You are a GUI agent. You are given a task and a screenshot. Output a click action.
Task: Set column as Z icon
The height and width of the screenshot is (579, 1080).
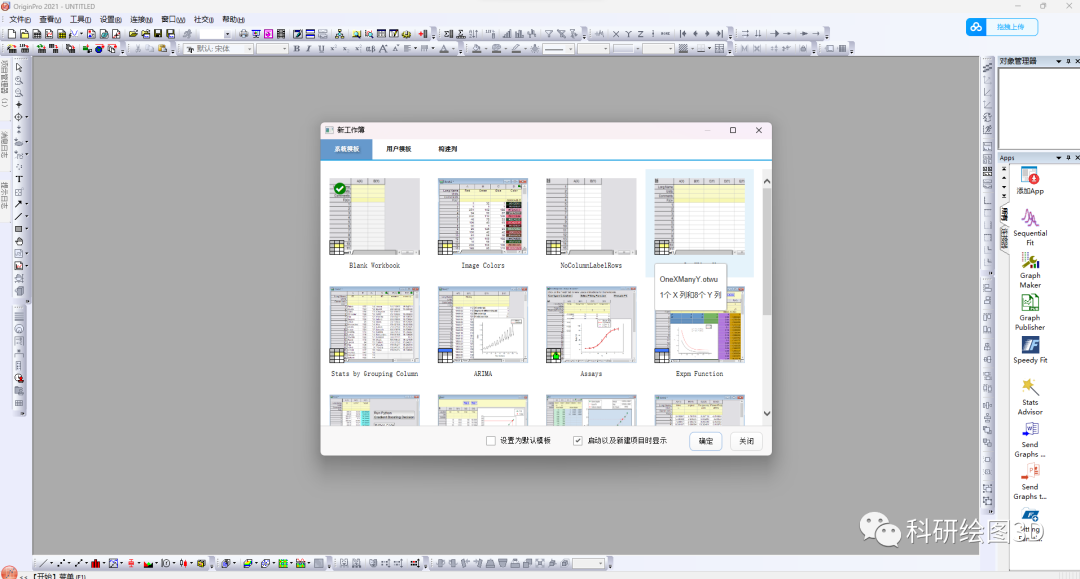coord(640,34)
